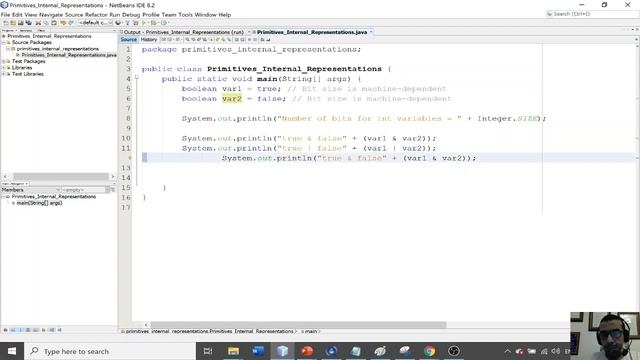
Task: Click right arrow of Projects panel scrollbar
Action: (113, 176)
